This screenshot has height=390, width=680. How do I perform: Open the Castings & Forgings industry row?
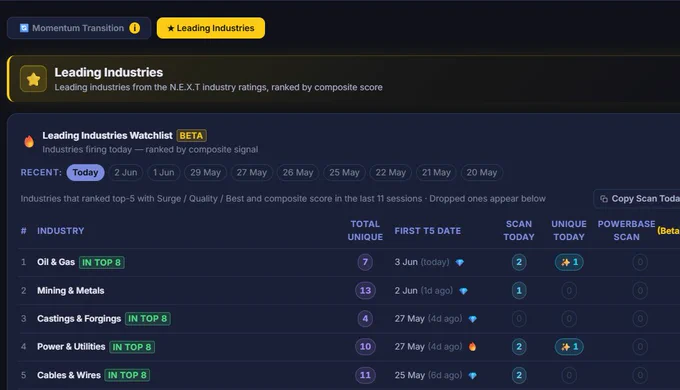pyautogui.click(x=349, y=319)
